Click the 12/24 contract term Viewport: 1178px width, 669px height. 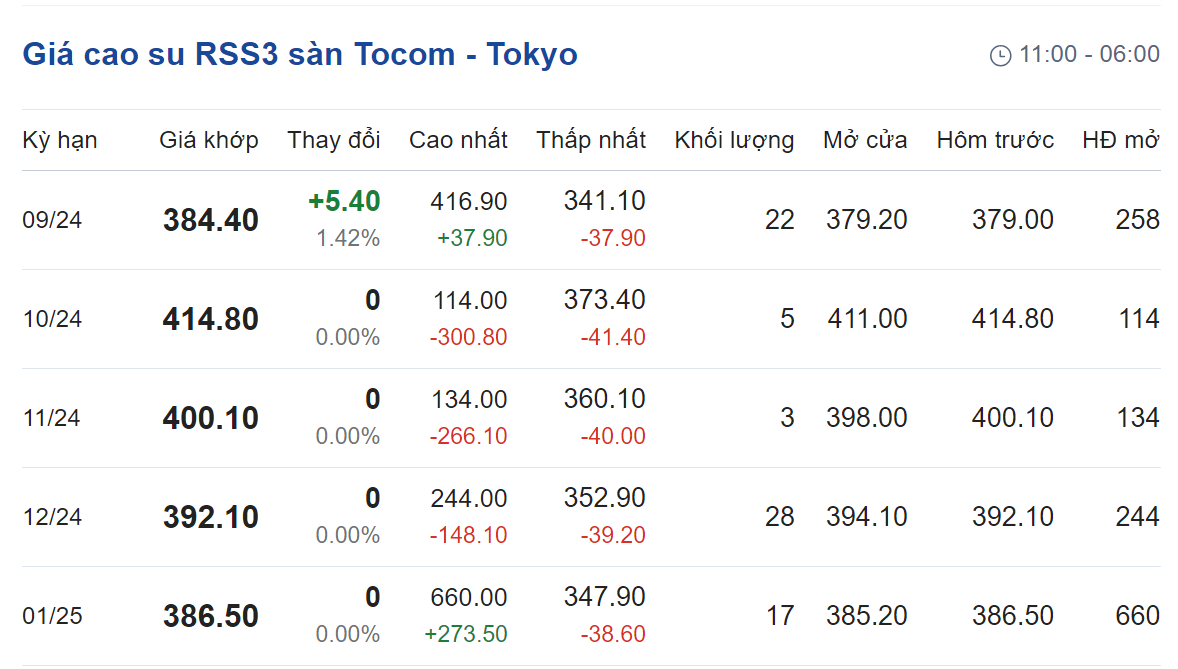point(52,517)
